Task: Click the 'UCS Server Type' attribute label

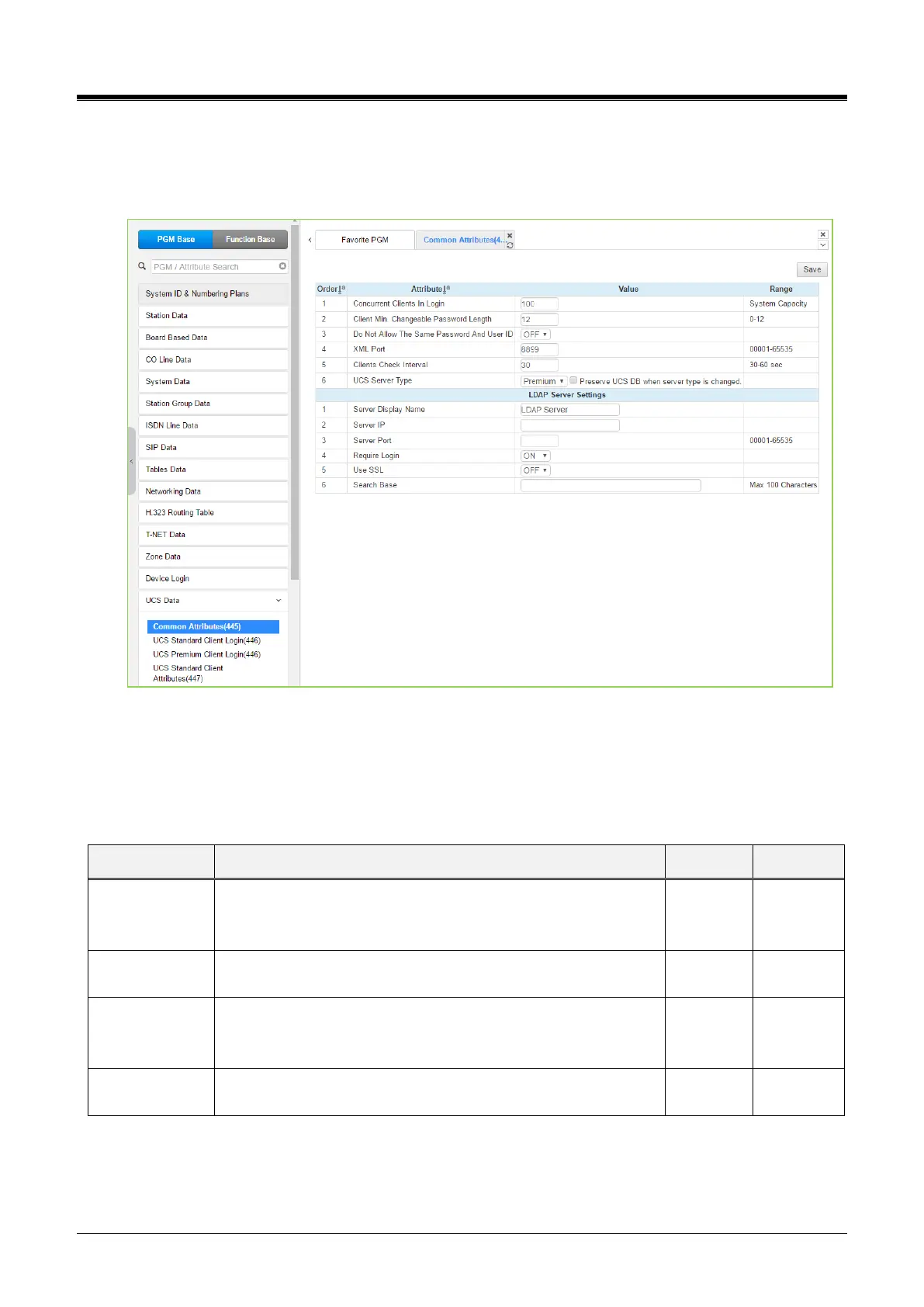Action: tap(382, 380)
